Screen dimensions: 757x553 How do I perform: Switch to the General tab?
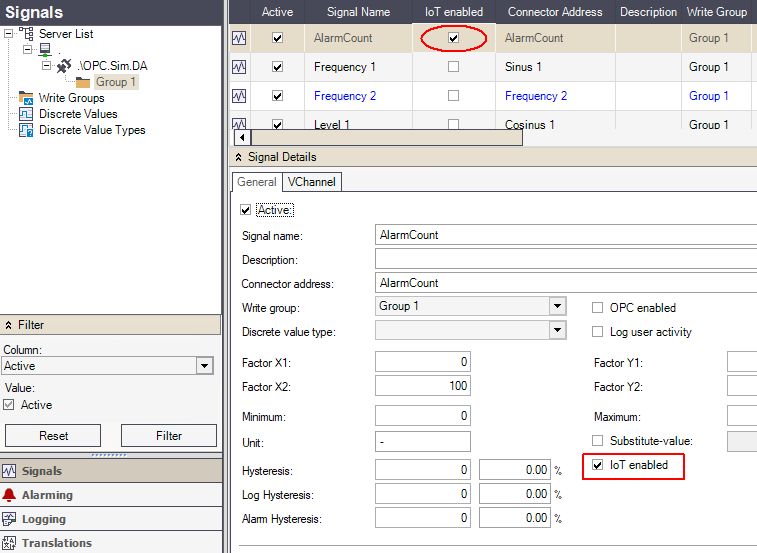tap(257, 182)
